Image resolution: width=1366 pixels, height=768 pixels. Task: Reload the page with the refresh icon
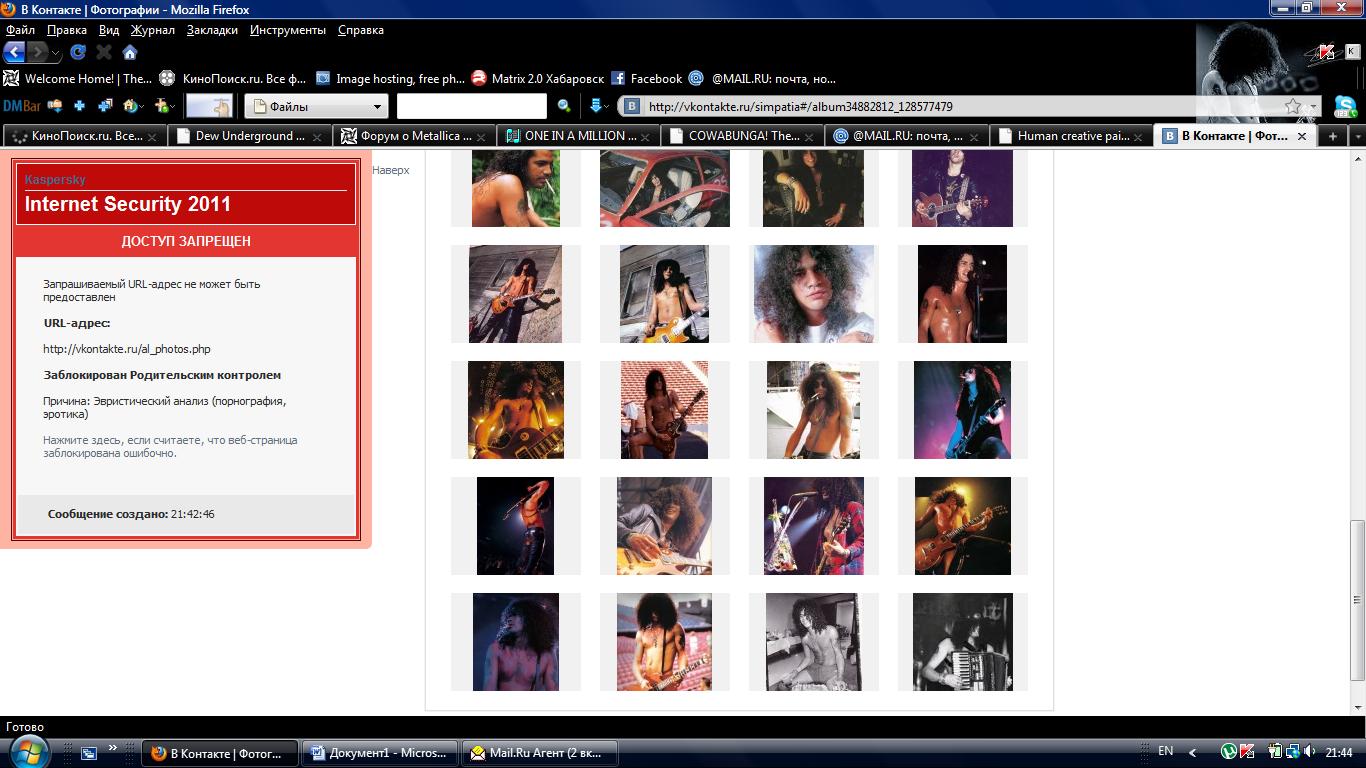click(78, 52)
